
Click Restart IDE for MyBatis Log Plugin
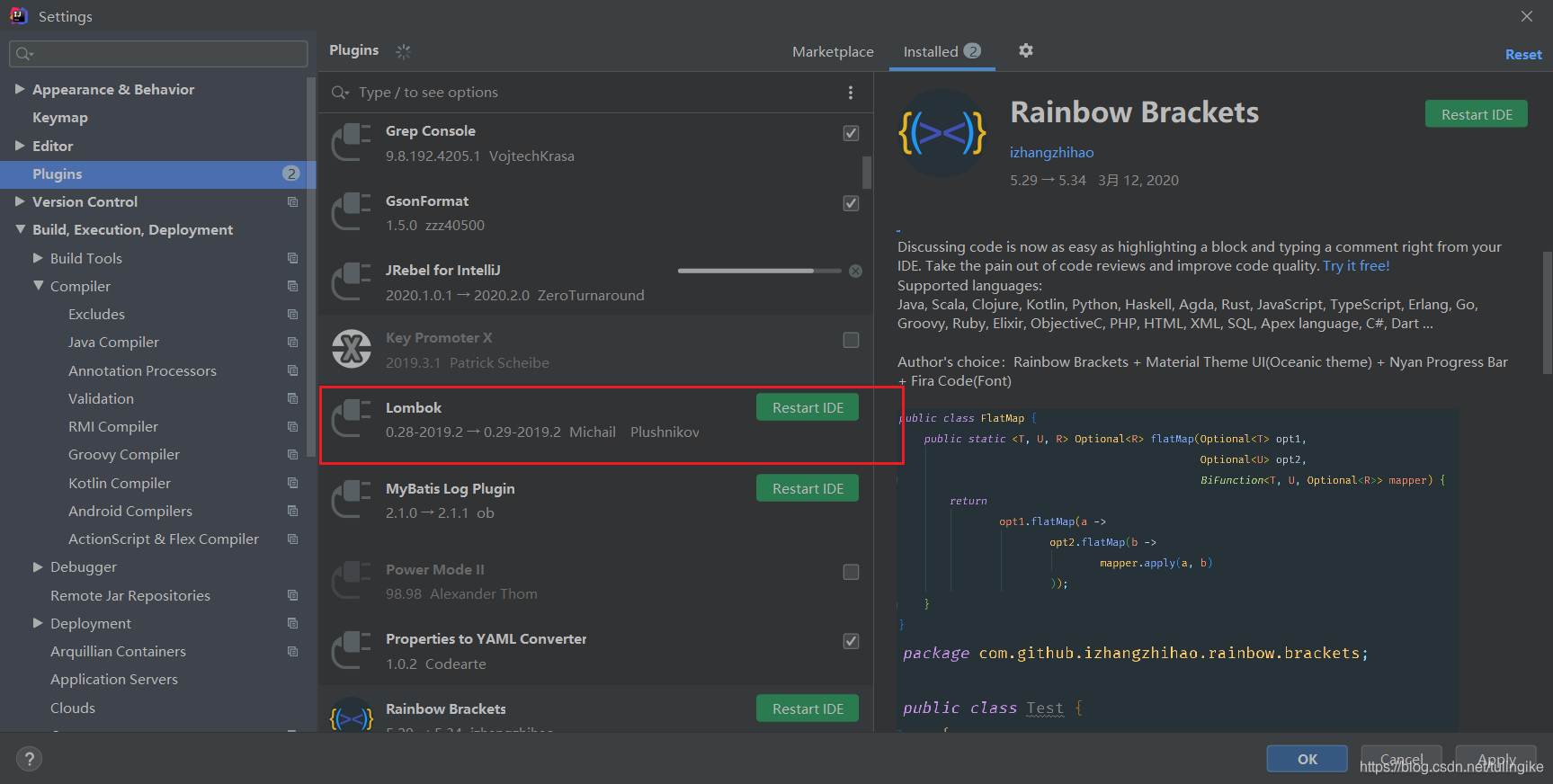[x=808, y=488]
